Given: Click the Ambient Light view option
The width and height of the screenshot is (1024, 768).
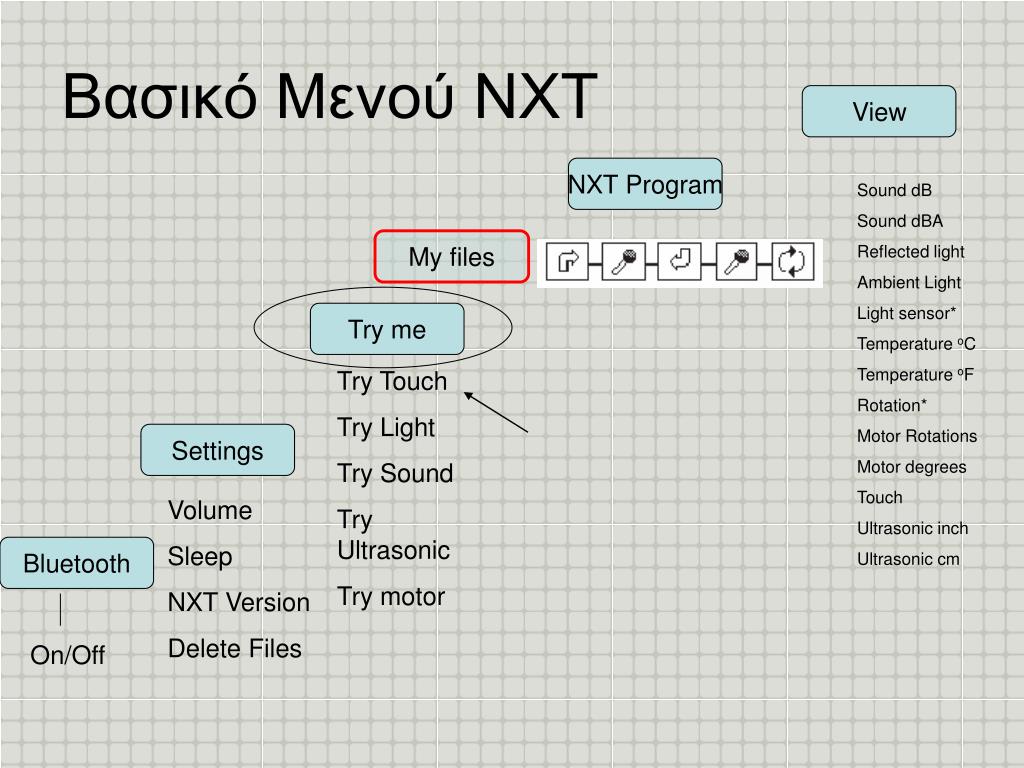Looking at the screenshot, I should (x=908, y=283).
